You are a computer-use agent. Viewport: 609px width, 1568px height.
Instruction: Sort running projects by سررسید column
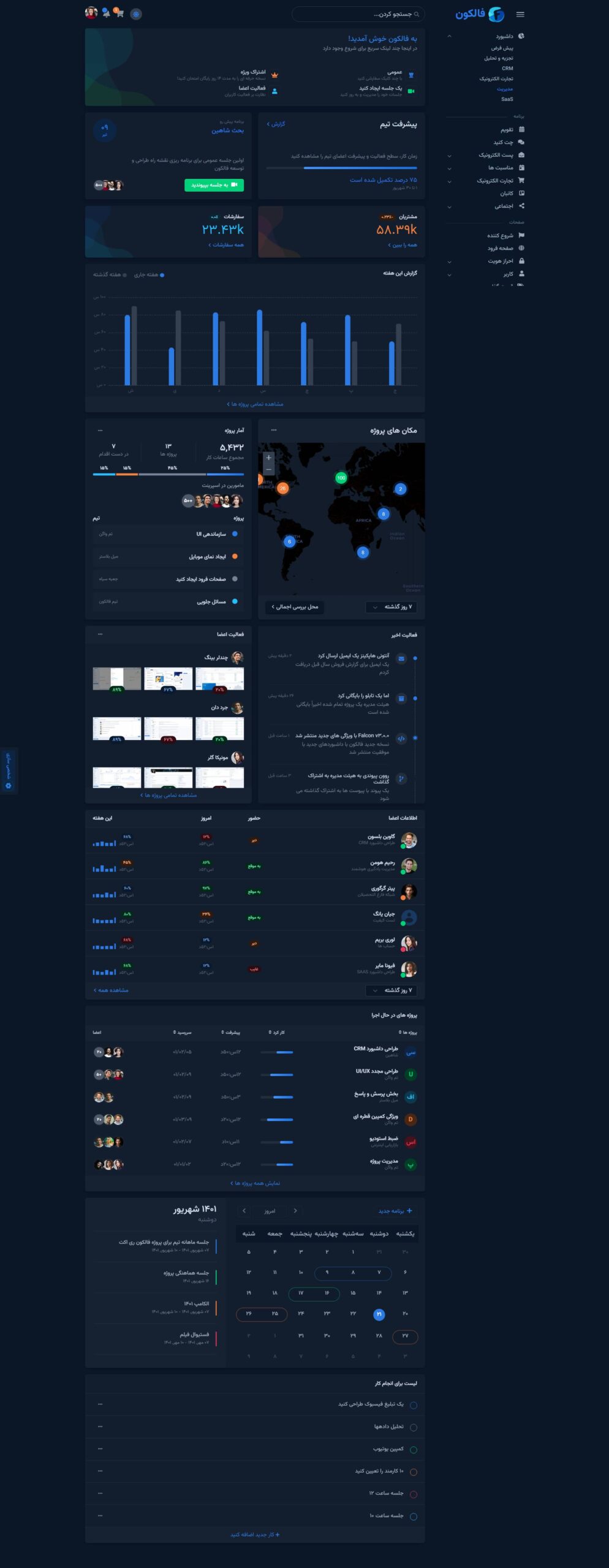[x=182, y=1033]
